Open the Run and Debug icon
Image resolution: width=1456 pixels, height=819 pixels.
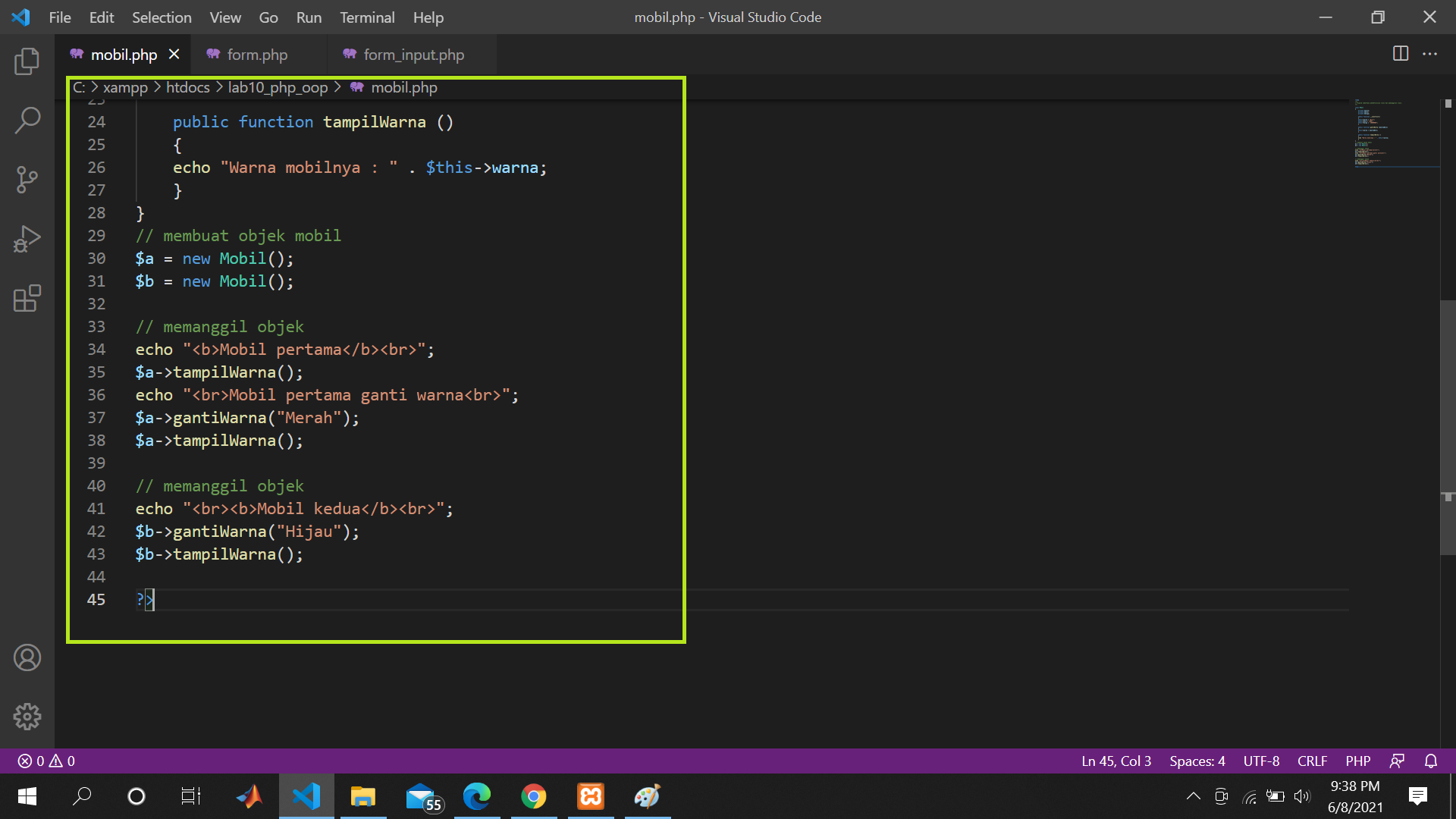(27, 238)
